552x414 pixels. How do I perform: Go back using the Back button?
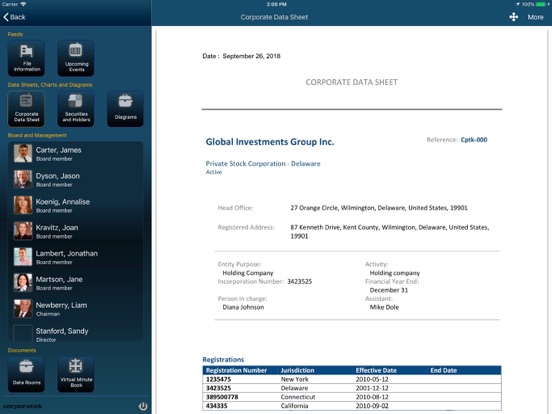coord(14,17)
